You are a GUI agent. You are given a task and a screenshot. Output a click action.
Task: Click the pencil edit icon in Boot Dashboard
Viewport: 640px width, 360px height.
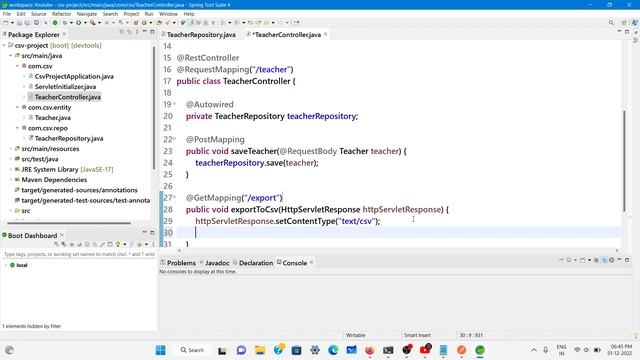coord(102,244)
